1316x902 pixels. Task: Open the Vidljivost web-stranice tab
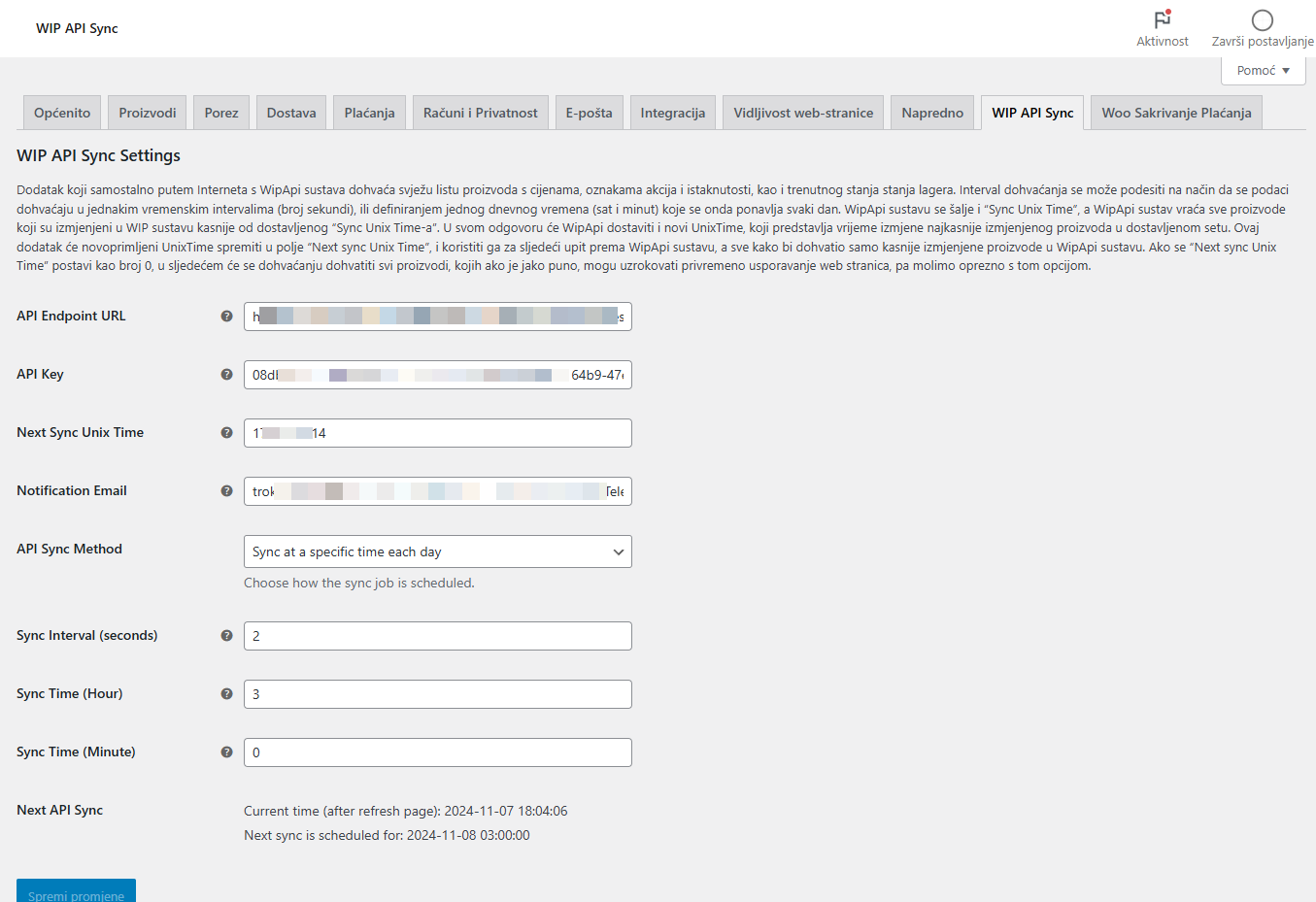tap(803, 113)
